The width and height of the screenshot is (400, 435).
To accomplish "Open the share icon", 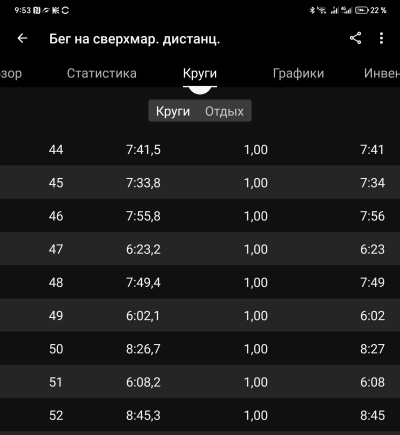I will 355,38.
